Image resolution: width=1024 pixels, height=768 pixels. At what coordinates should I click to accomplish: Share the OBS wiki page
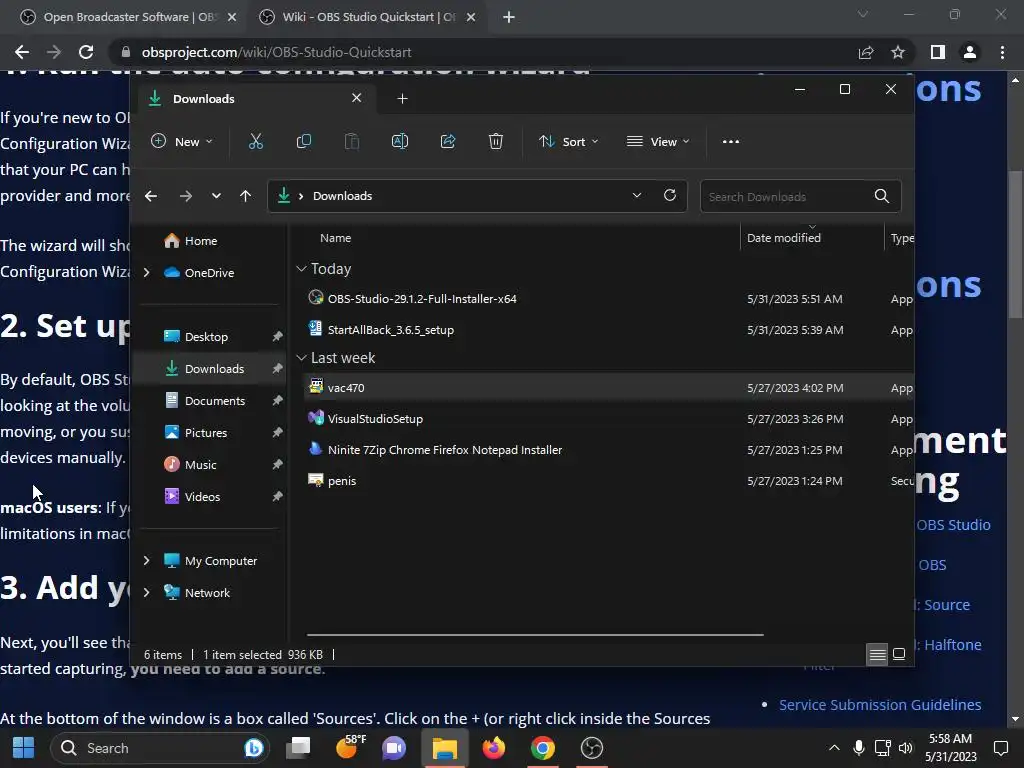(x=866, y=52)
